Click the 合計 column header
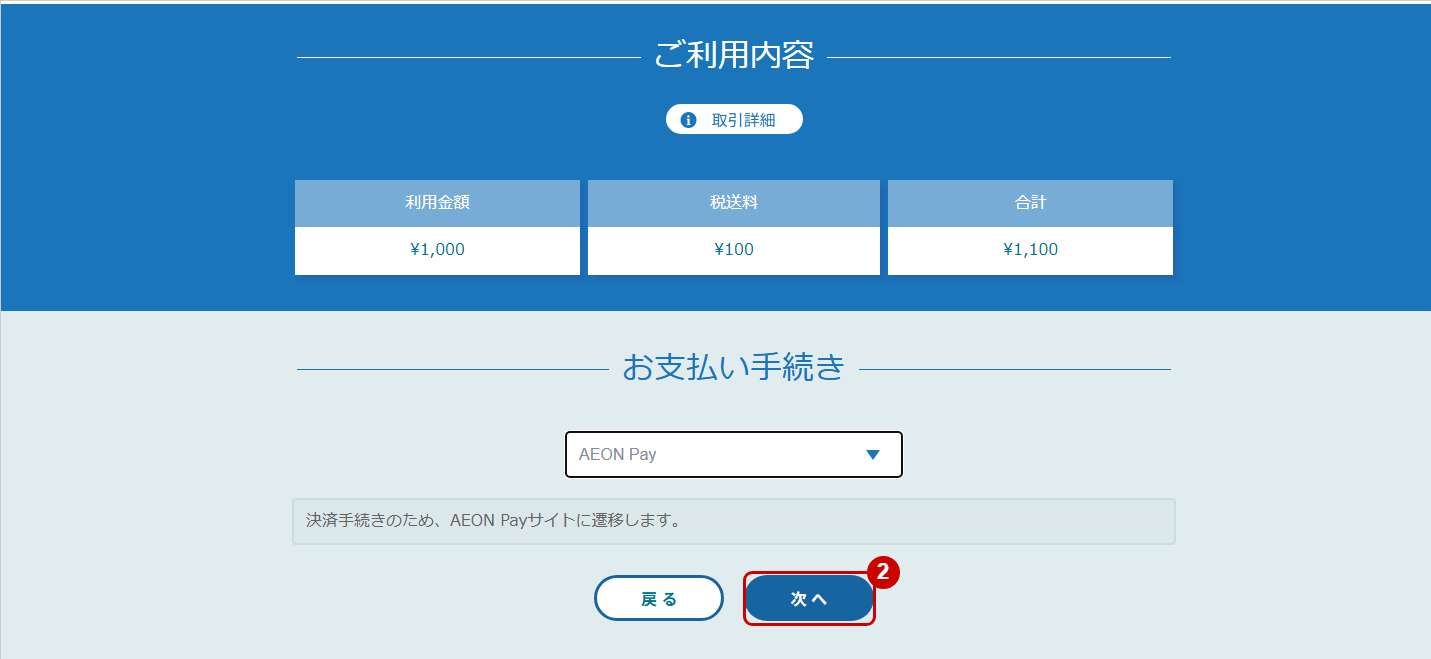This screenshot has width=1431, height=659. click(x=1030, y=203)
